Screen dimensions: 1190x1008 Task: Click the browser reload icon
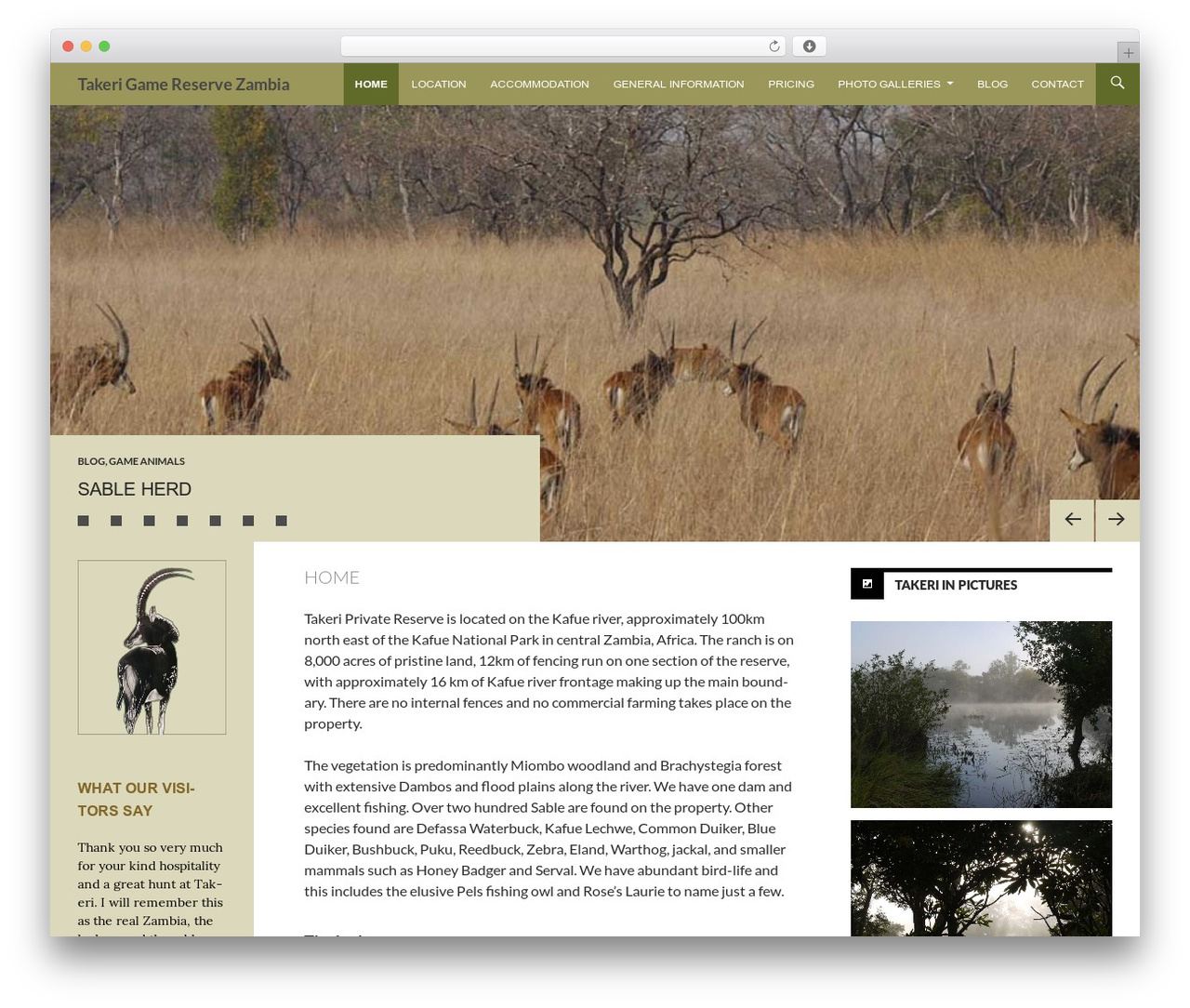coord(774,46)
